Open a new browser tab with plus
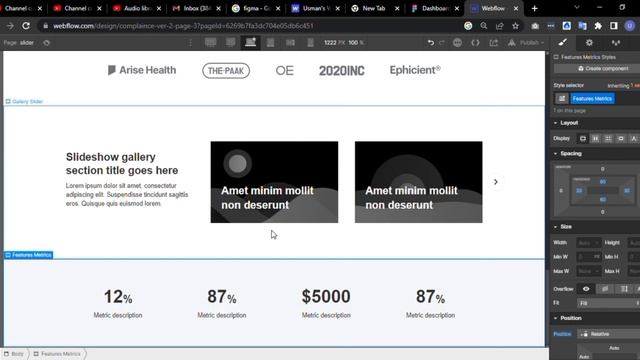 click(534, 8)
